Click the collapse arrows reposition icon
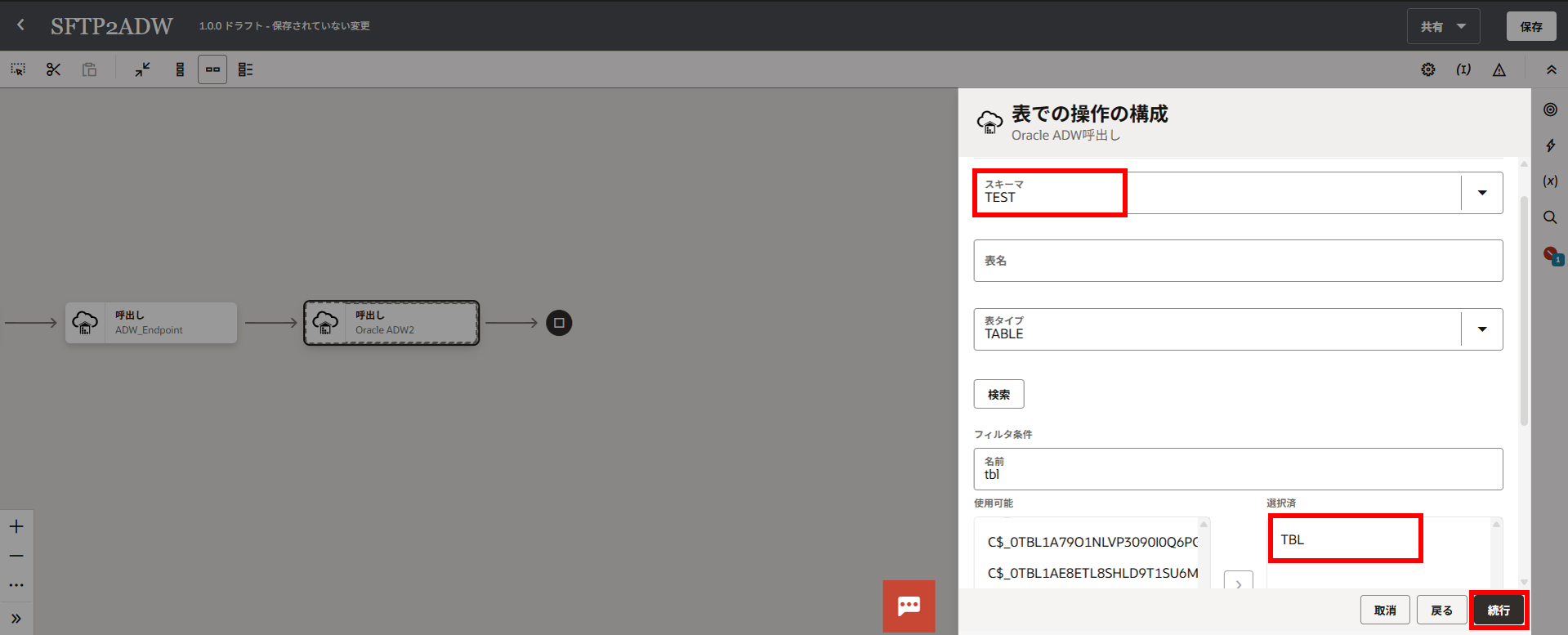This screenshot has width=1568, height=635. coord(143,69)
